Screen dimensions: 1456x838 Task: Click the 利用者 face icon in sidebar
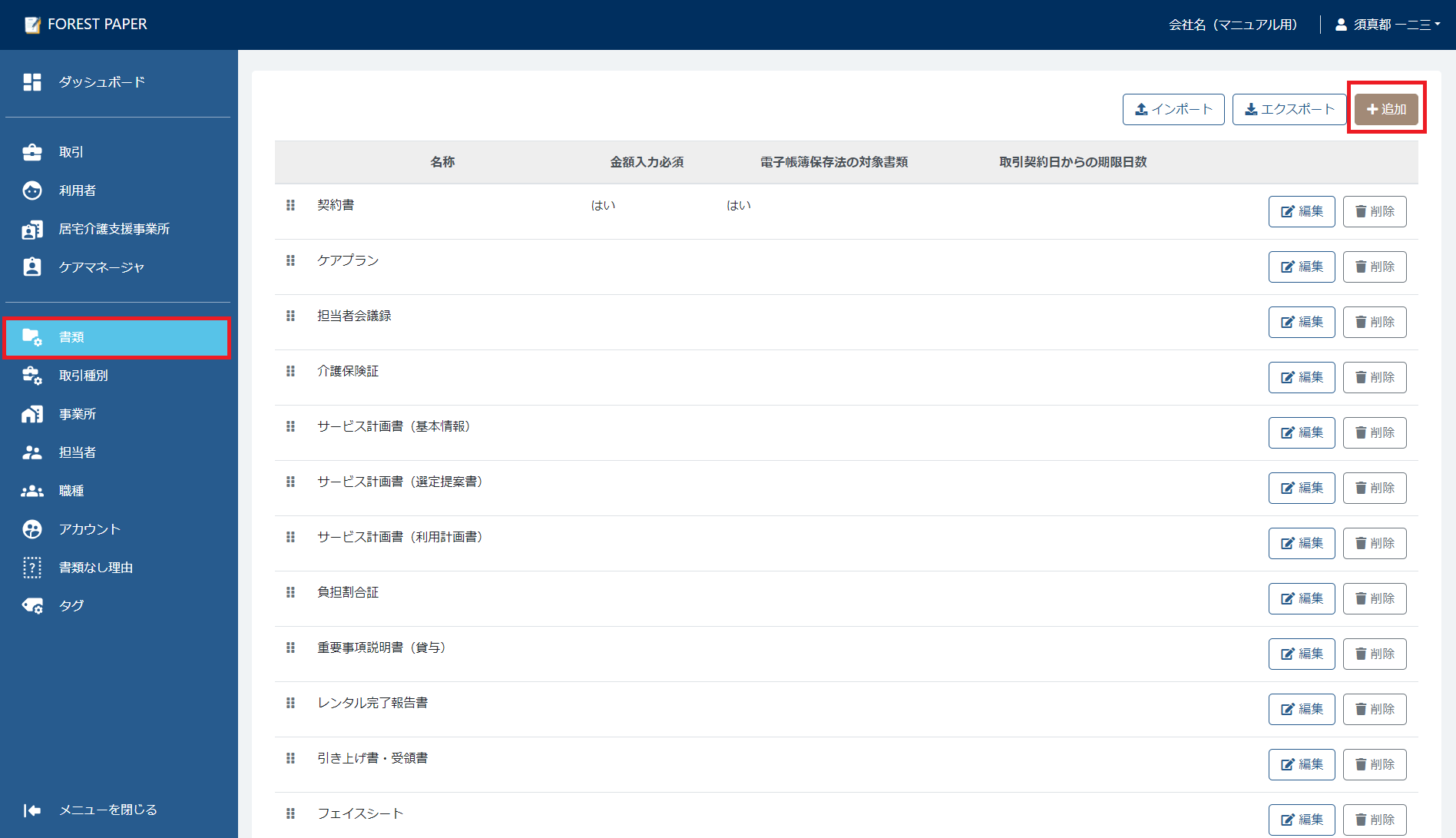(x=32, y=190)
